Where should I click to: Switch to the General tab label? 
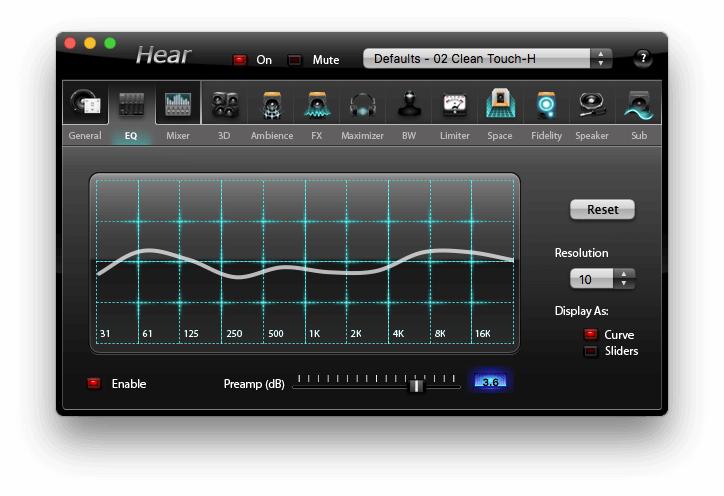pos(85,136)
